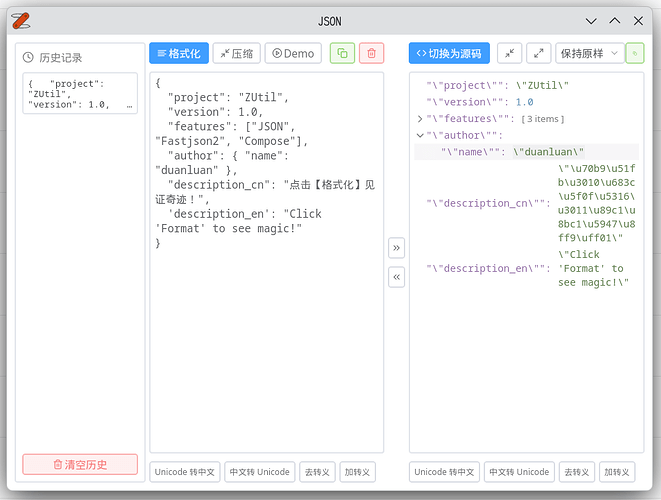Click right panel 去转义 button
The image size is (661, 500).
pyautogui.click(x=577, y=472)
